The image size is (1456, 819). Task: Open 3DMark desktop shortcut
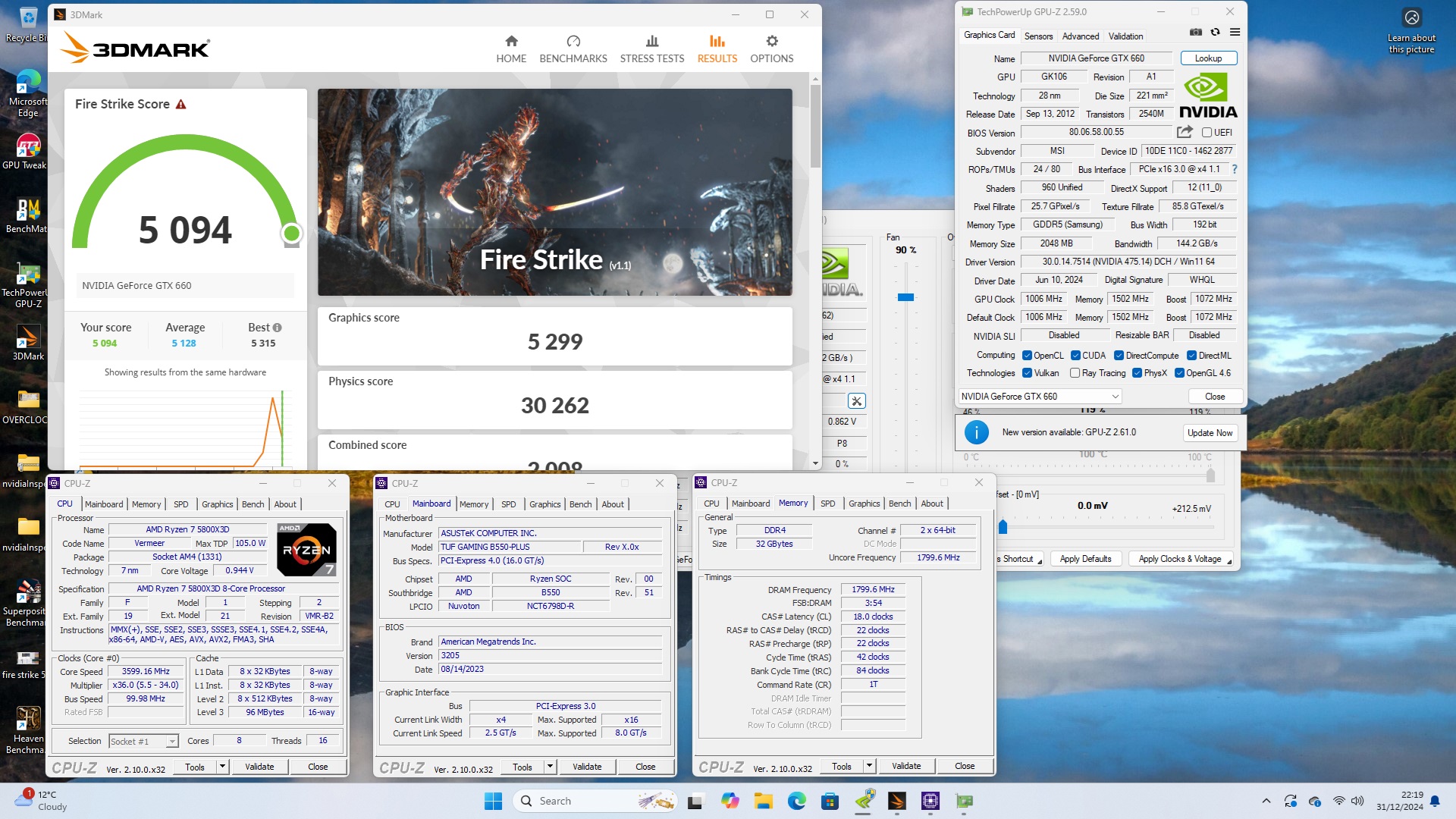click(28, 343)
